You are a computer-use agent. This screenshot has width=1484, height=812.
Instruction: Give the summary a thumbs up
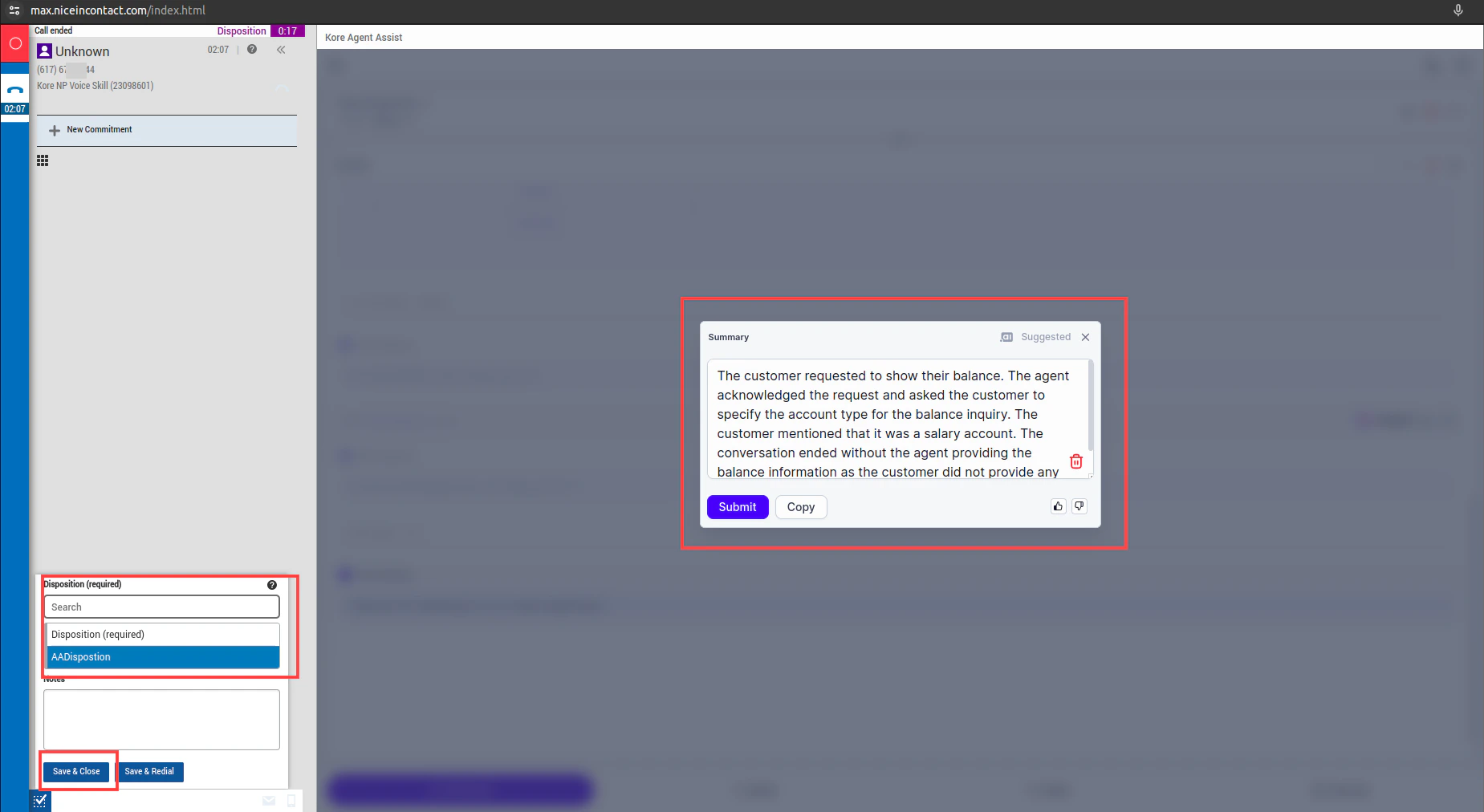pyautogui.click(x=1058, y=506)
